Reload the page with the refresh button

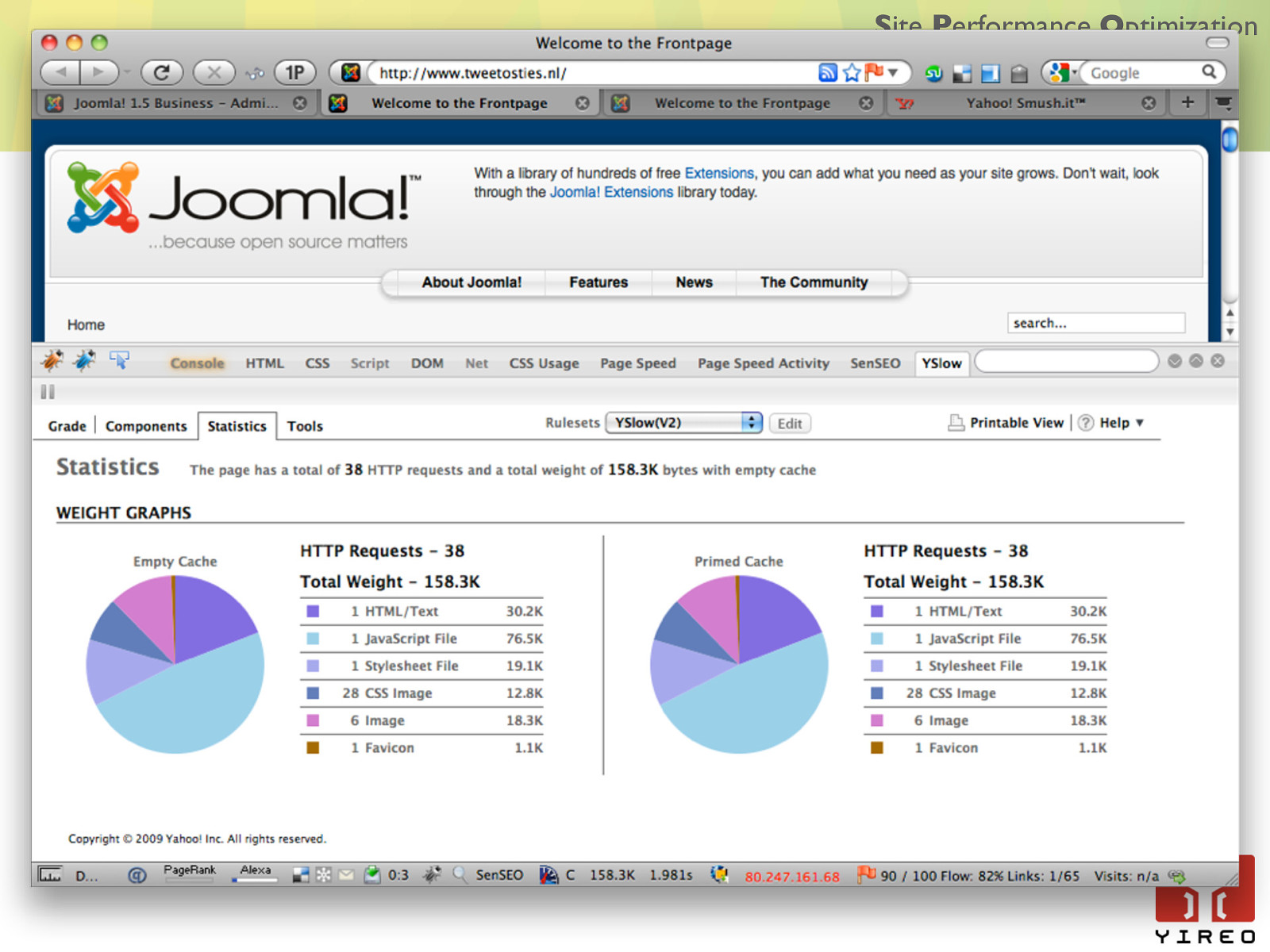[162, 73]
